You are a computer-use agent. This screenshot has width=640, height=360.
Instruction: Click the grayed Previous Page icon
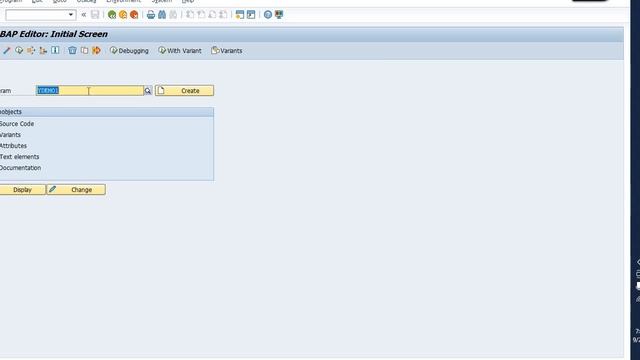coord(201,15)
